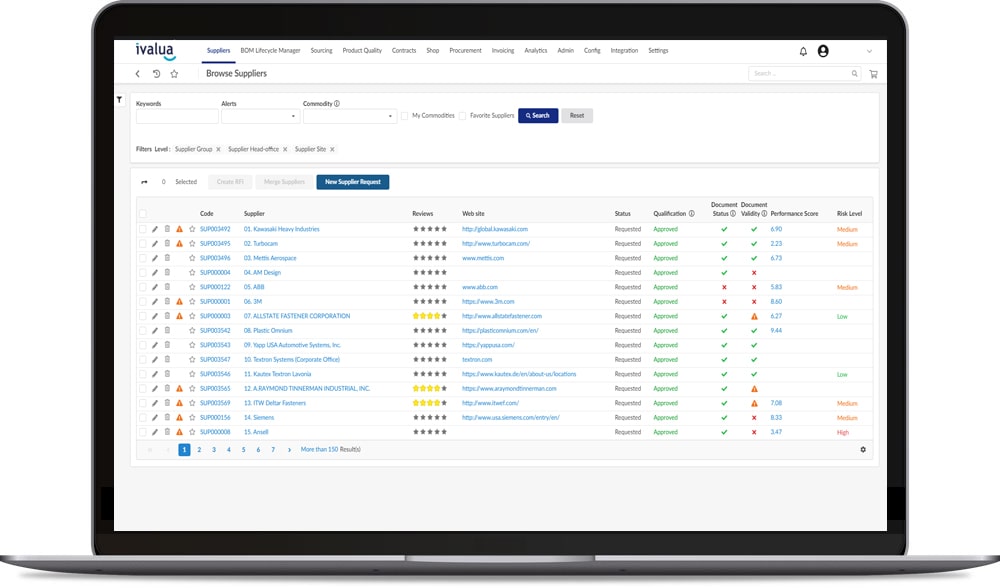Go to next page with the arrow
This screenshot has width=1000, height=588.
point(290,450)
